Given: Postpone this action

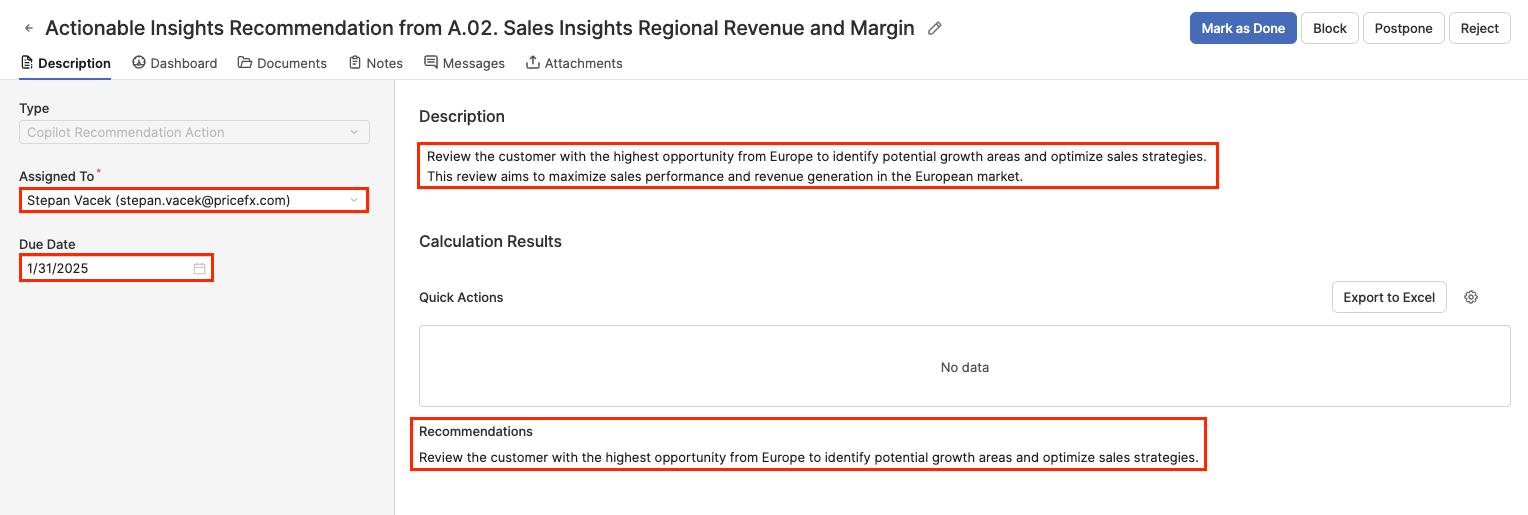Looking at the screenshot, I should click(1403, 28).
